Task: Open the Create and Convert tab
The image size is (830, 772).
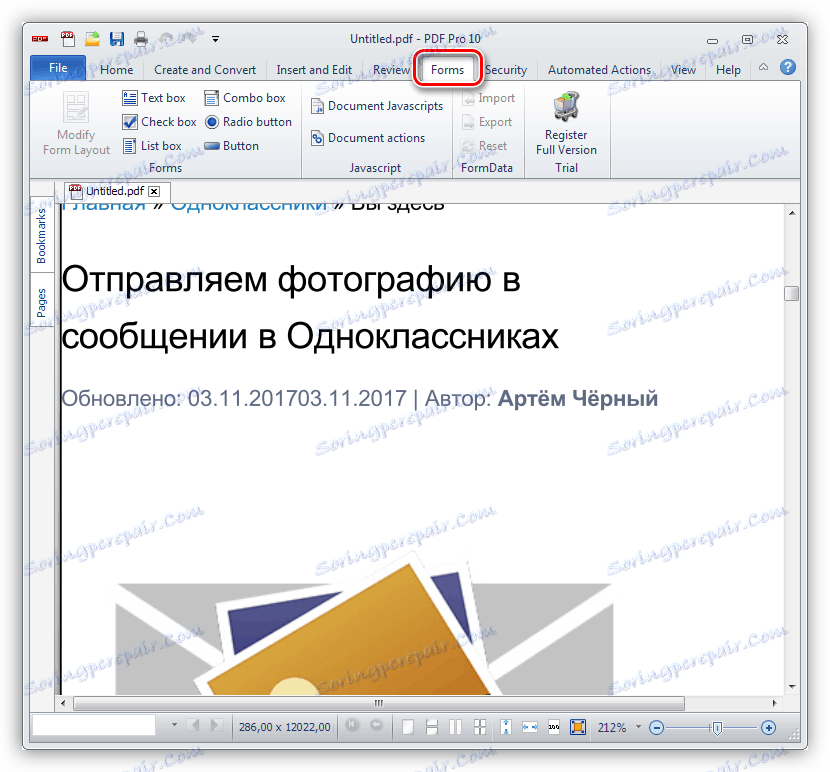Action: pos(205,70)
